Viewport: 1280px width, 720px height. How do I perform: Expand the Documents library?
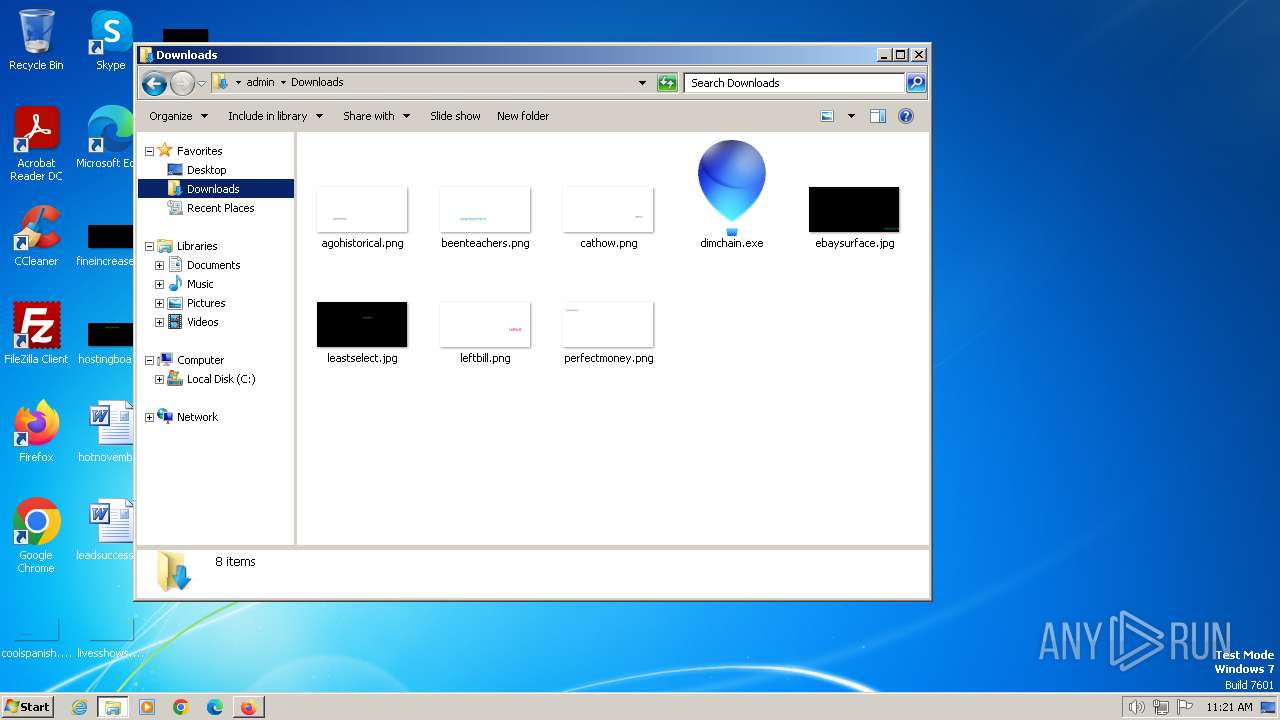click(x=159, y=266)
